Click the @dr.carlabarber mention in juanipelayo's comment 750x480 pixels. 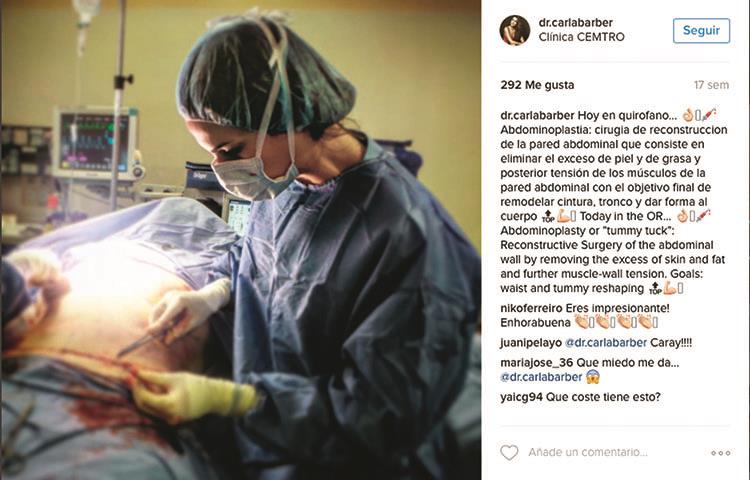tap(606, 343)
